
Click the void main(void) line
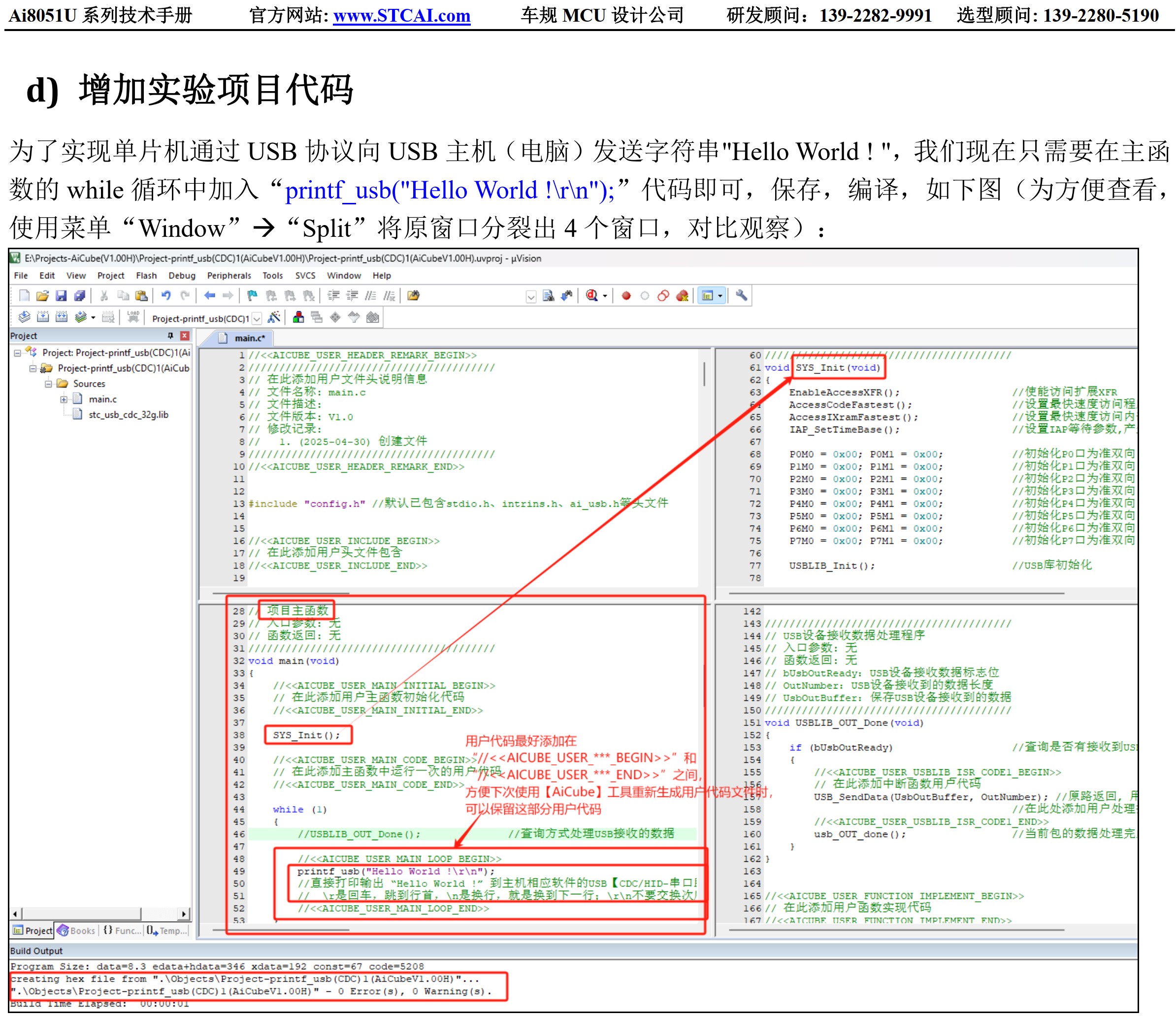tap(294, 661)
